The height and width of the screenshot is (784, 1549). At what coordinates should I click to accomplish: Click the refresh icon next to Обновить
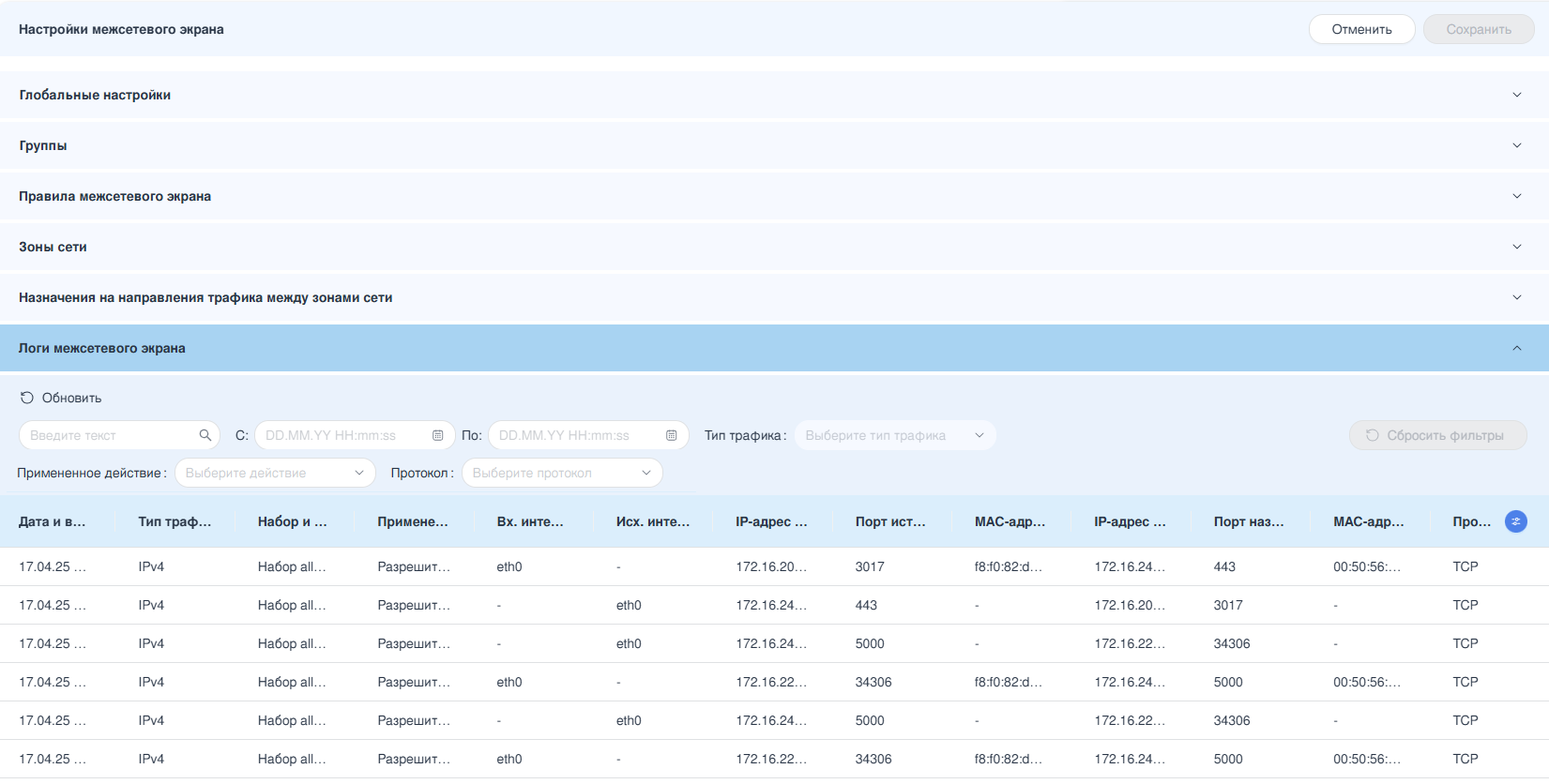pos(27,398)
